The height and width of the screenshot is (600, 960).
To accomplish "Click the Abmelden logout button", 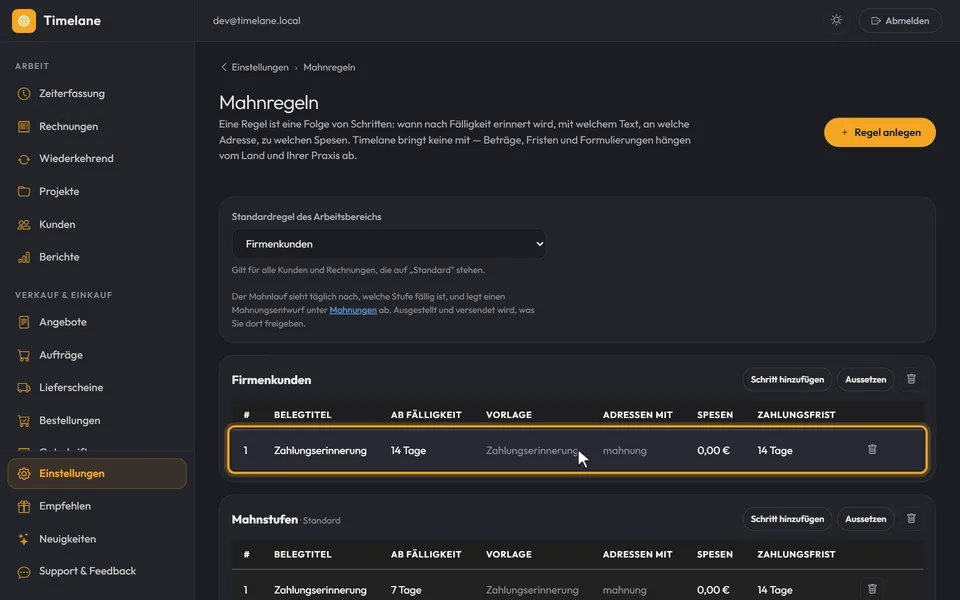I will coord(900,21).
